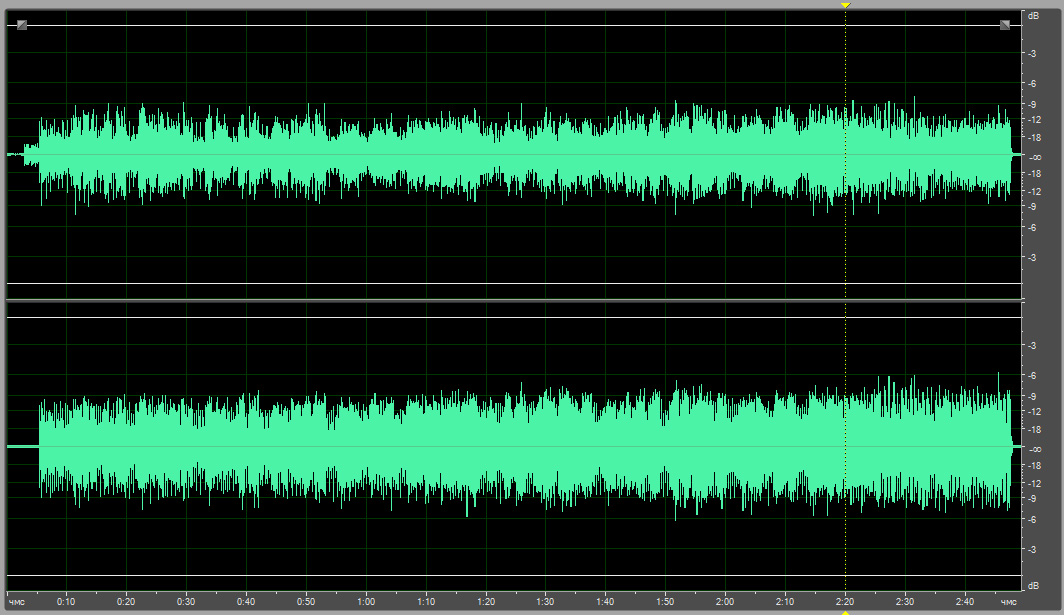Screen dimensions: 1064x615
Task: Click the left 'чмс' time format label
Action: pyautogui.click(x=16, y=602)
